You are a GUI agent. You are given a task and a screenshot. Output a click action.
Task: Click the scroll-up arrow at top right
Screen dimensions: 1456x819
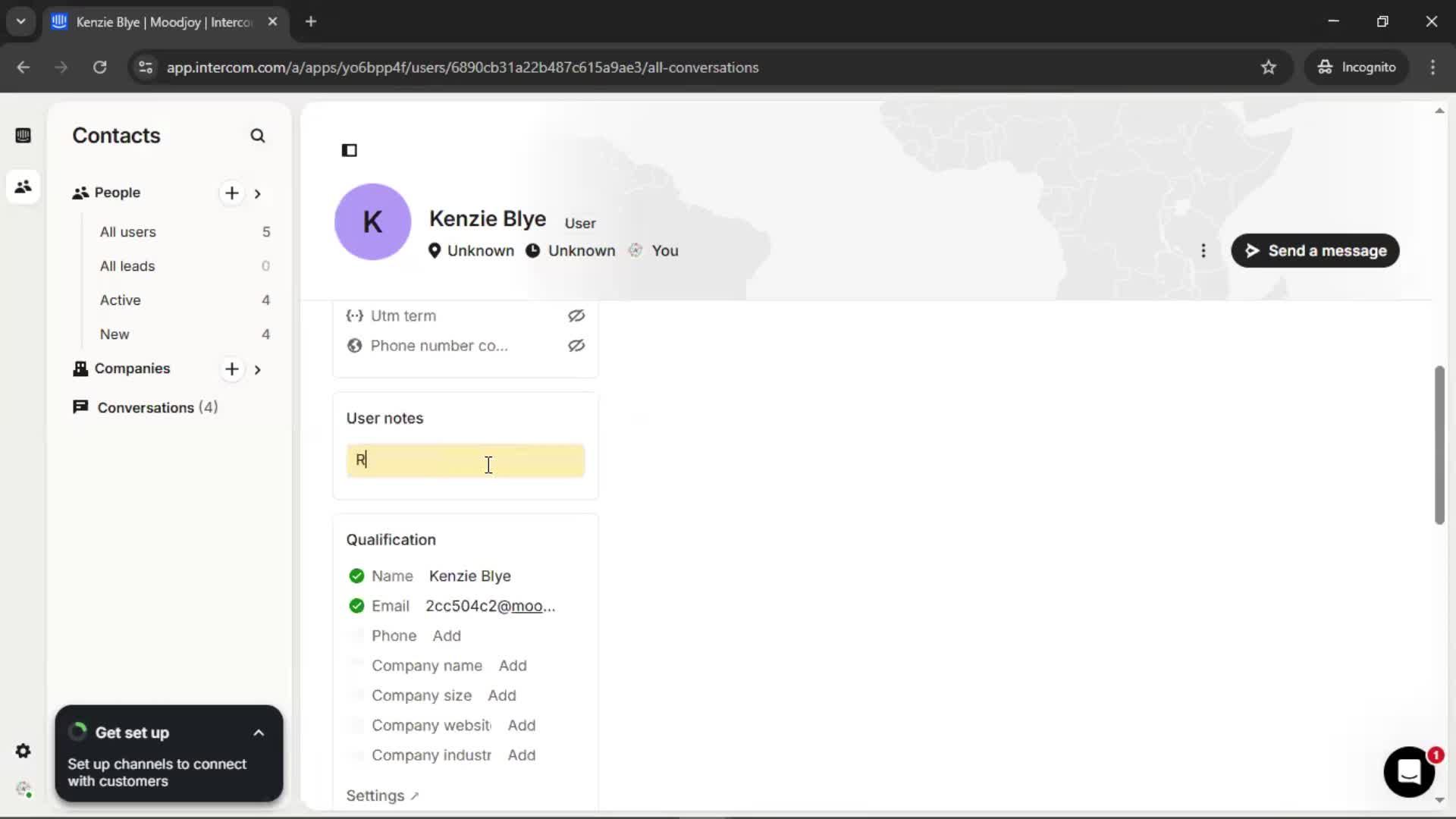[1439, 111]
